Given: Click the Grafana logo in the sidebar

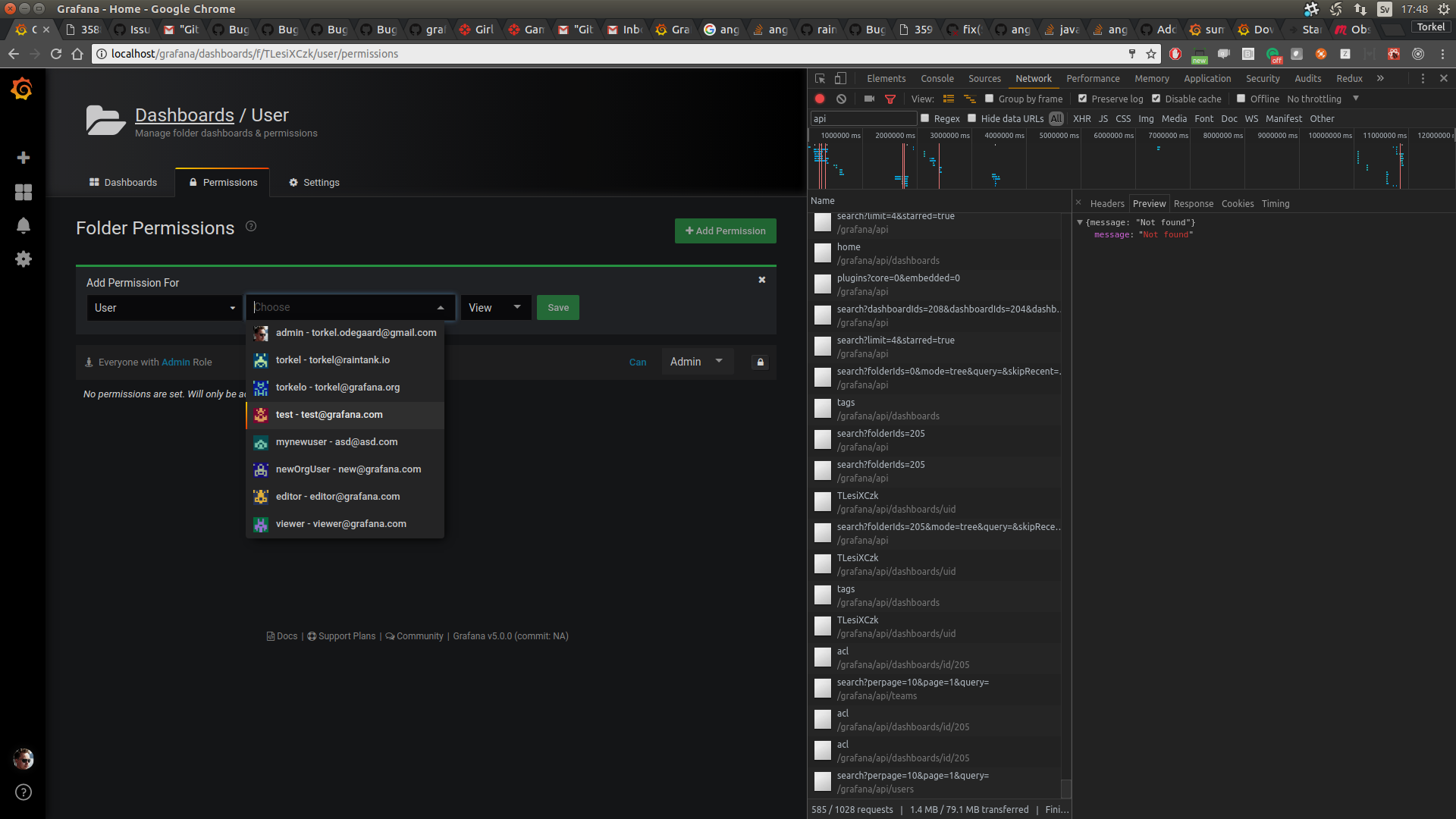Looking at the screenshot, I should pyautogui.click(x=24, y=89).
